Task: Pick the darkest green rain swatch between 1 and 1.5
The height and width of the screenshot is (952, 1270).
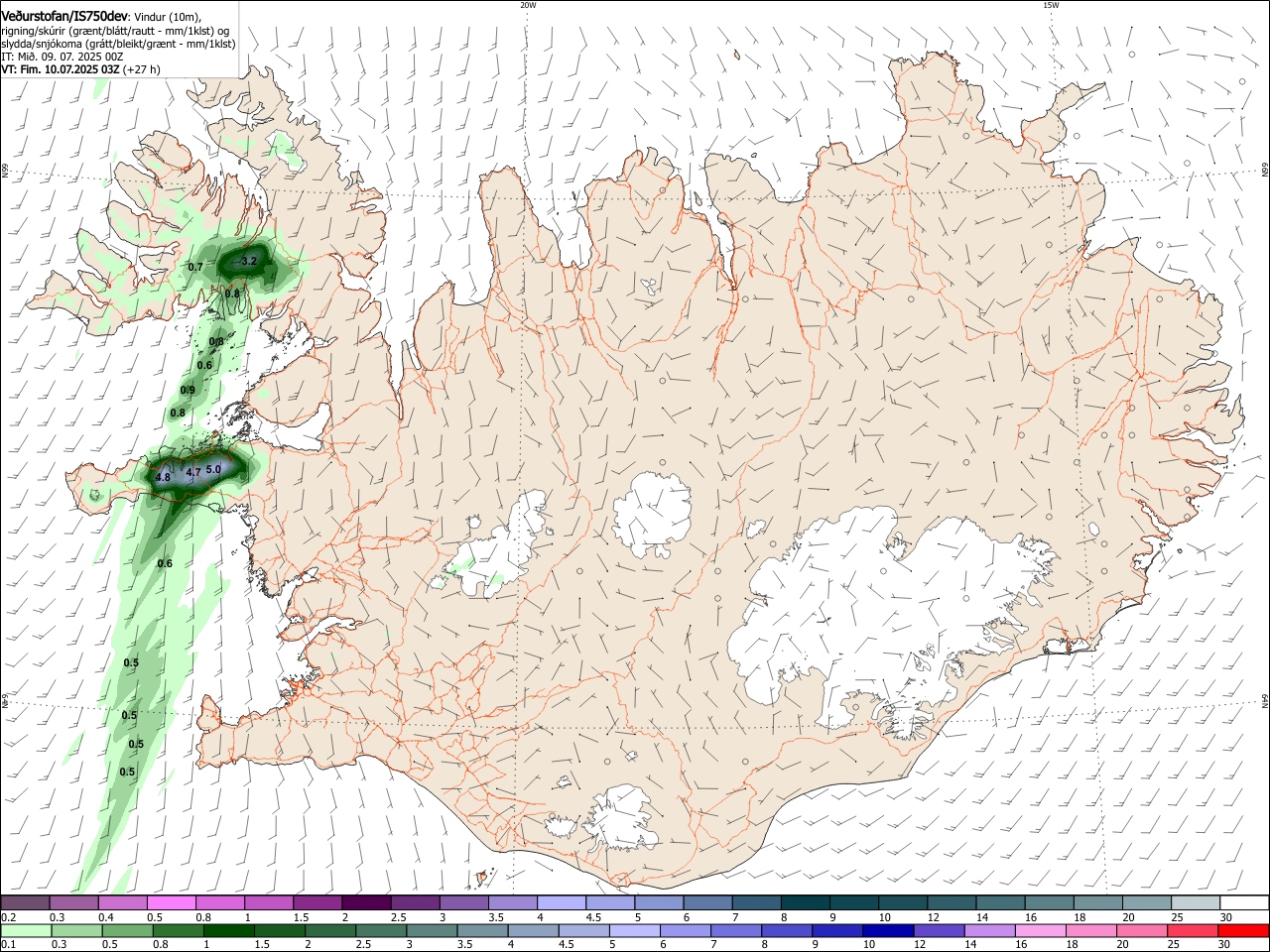Action: (229, 930)
